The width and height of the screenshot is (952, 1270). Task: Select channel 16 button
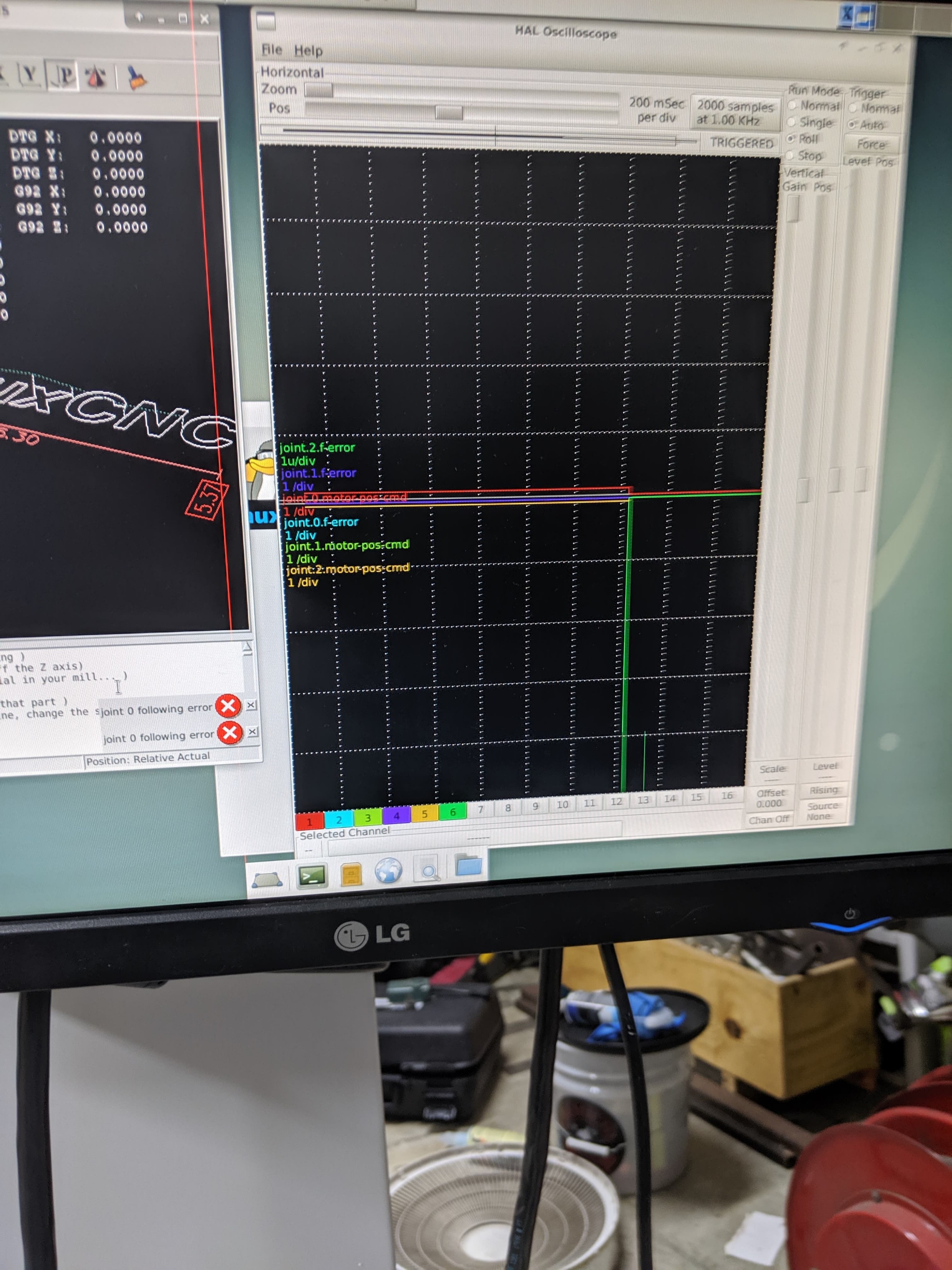coord(726,795)
